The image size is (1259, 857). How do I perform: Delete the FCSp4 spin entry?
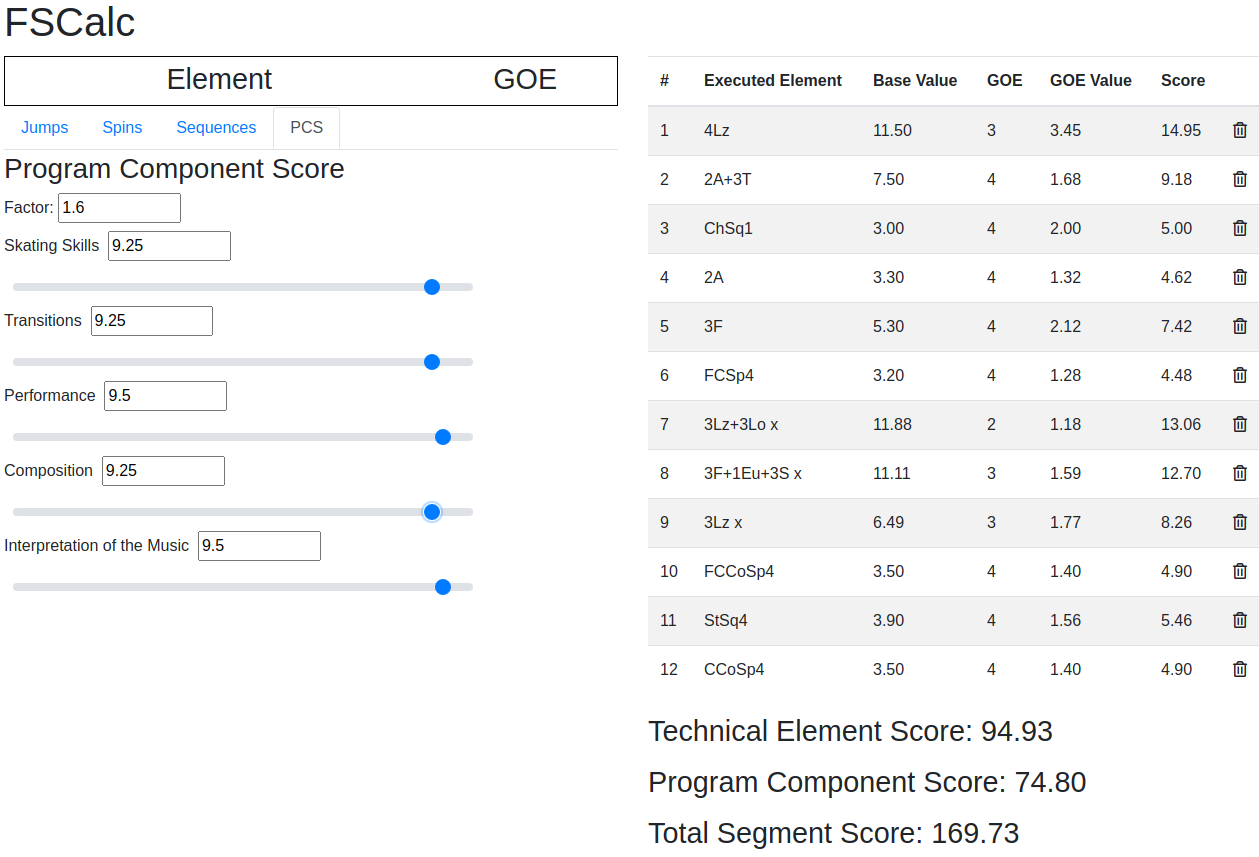point(1240,375)
